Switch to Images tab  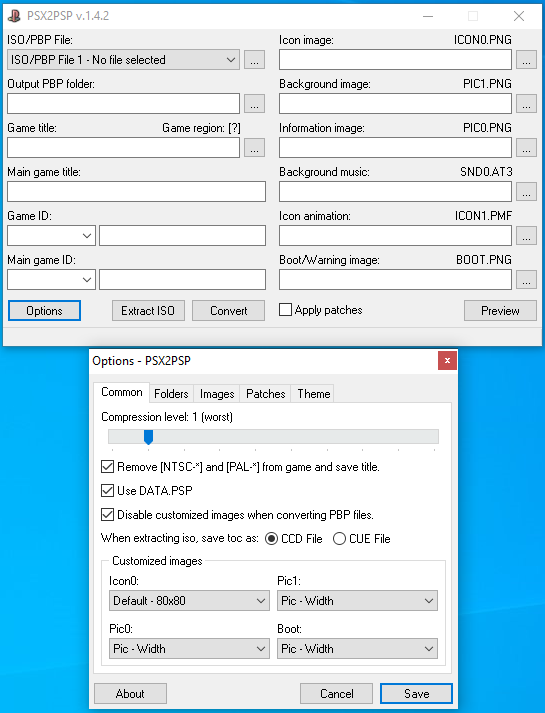[x=217, y=394]
